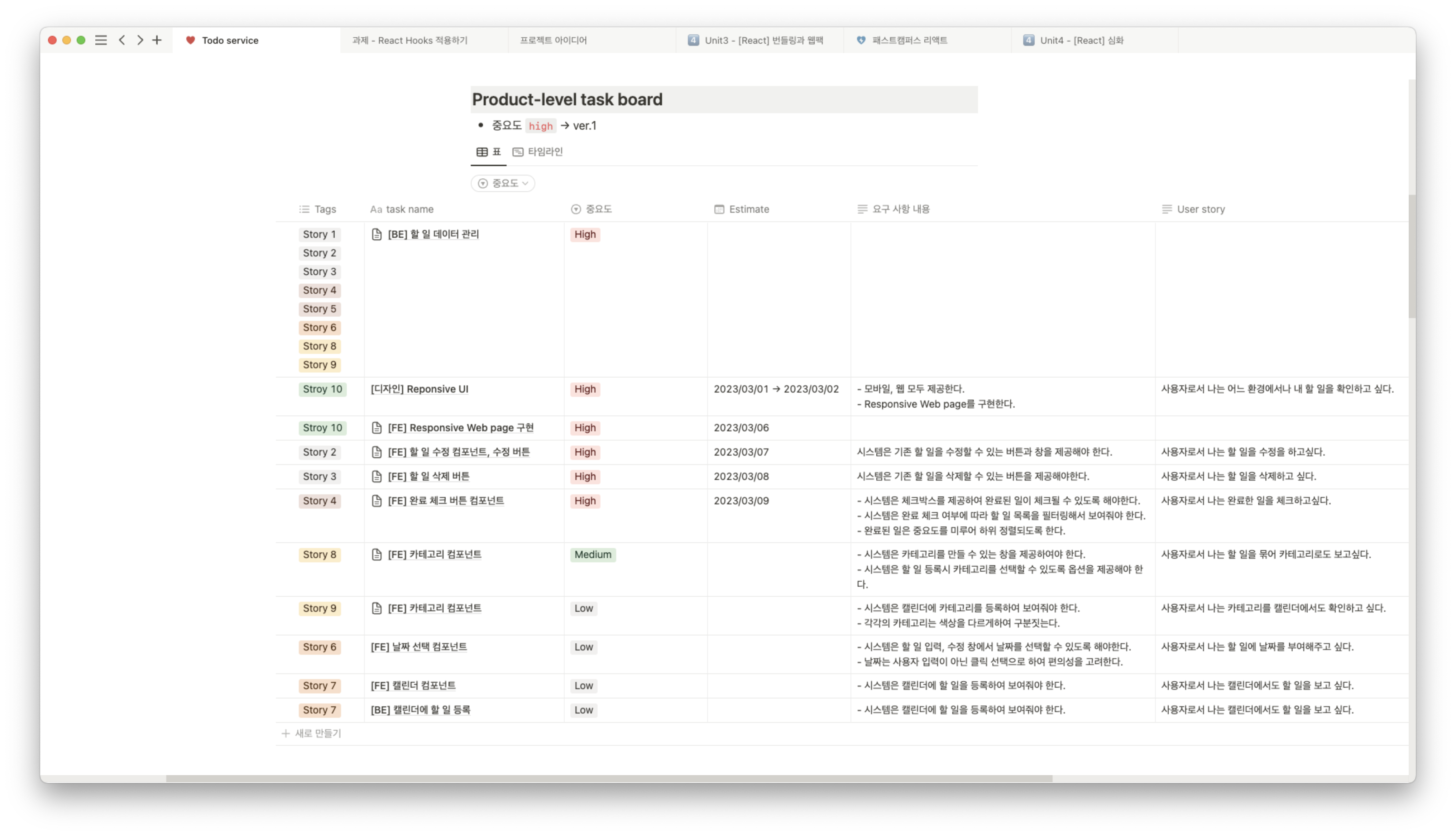
Task: Click the red heart icon on Todo service tab
Action: pos(191,40)
